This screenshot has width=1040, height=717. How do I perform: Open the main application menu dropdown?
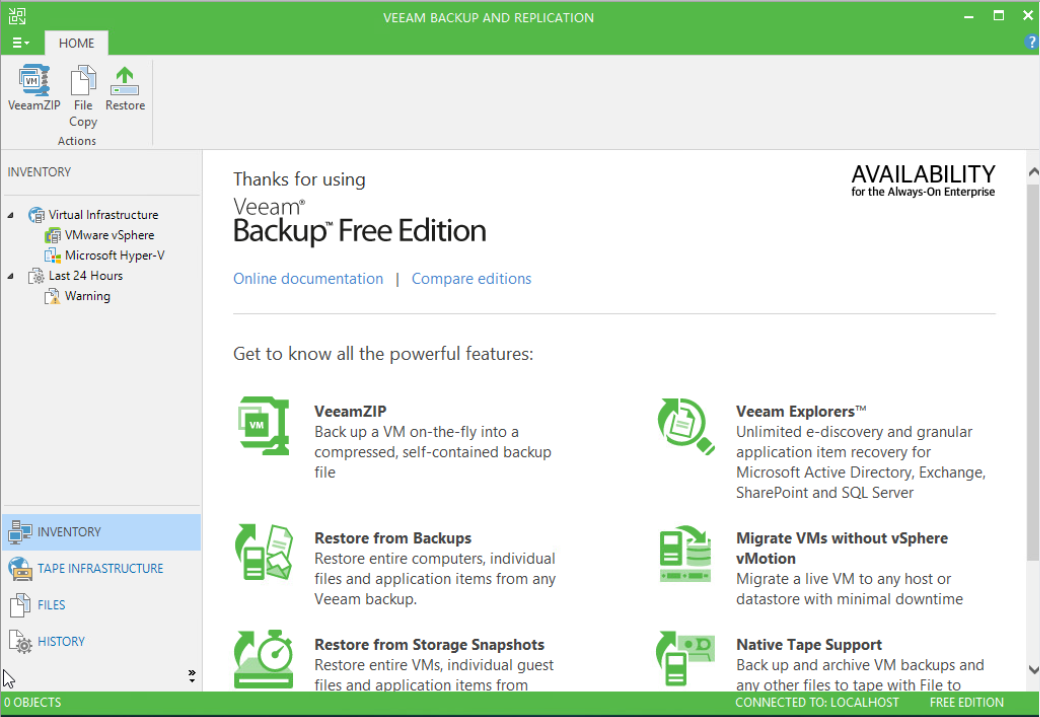[21, 43]
